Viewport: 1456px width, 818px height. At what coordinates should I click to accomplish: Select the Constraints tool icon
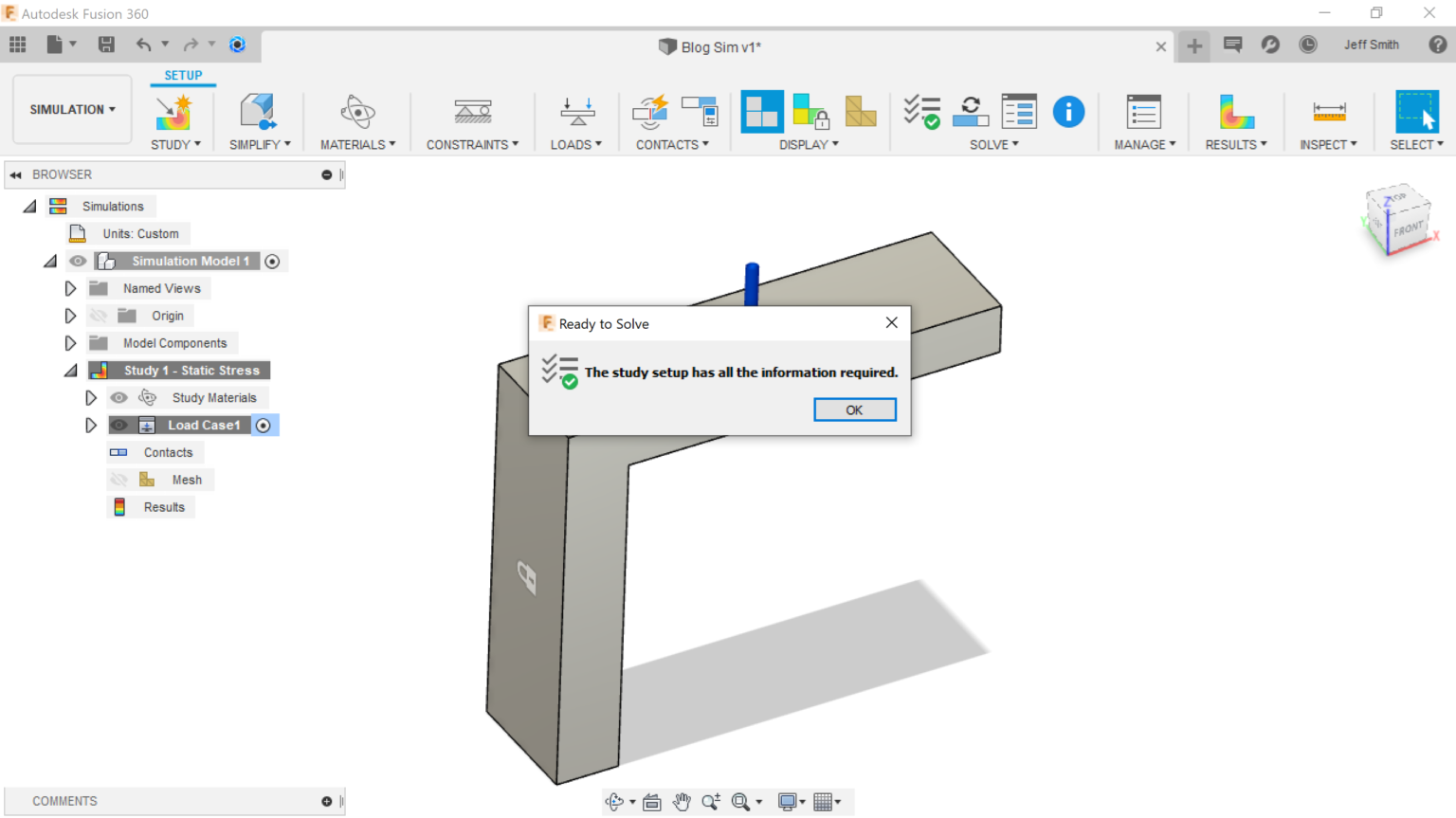(x=471, y=113)
